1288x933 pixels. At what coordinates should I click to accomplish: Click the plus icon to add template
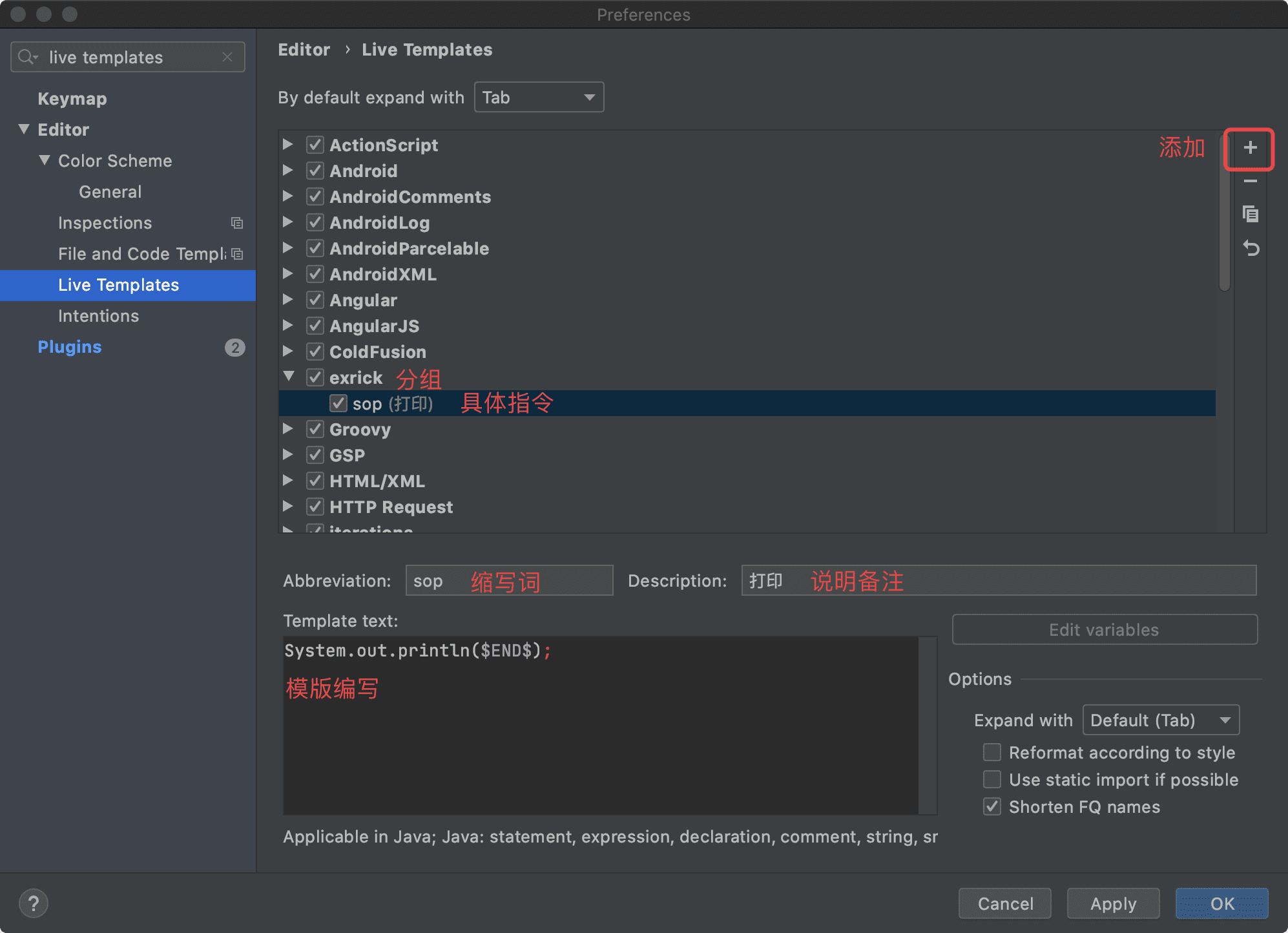pyautogui.click(x=1250, y=148)
